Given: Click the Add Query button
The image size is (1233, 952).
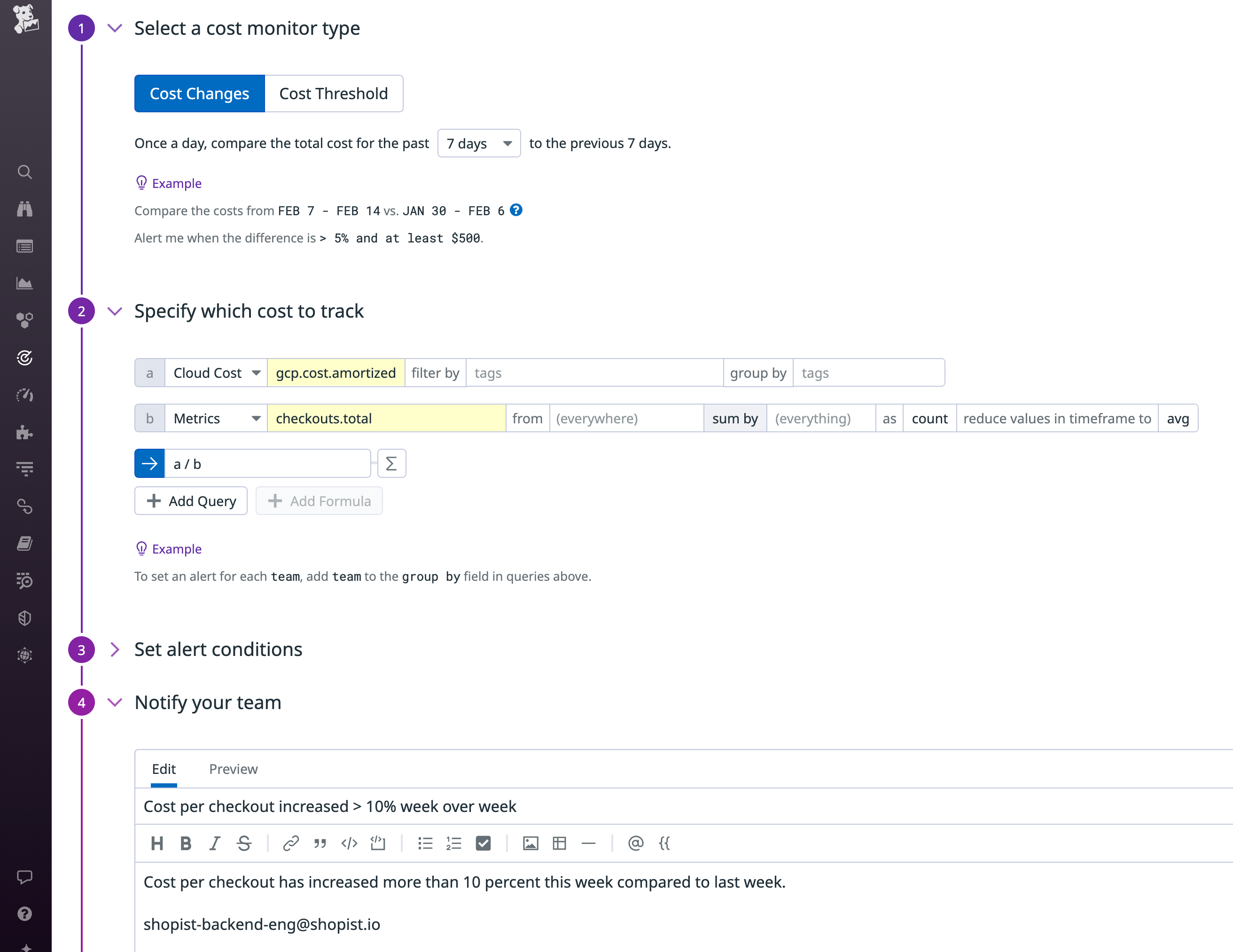Looking at the screenshot, I should (x=191, y=500).
